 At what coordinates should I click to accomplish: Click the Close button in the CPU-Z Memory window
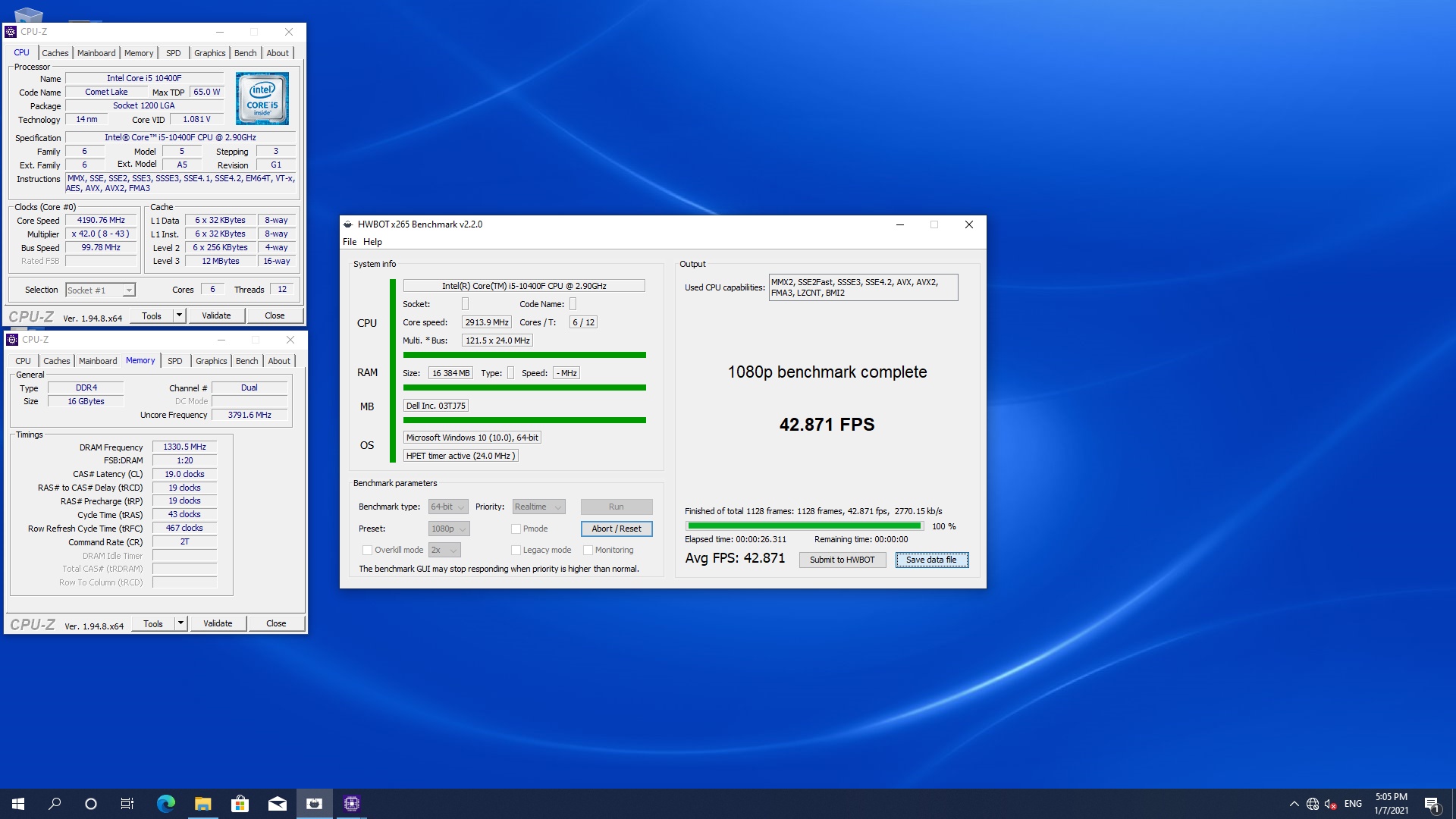click(276, 623)
